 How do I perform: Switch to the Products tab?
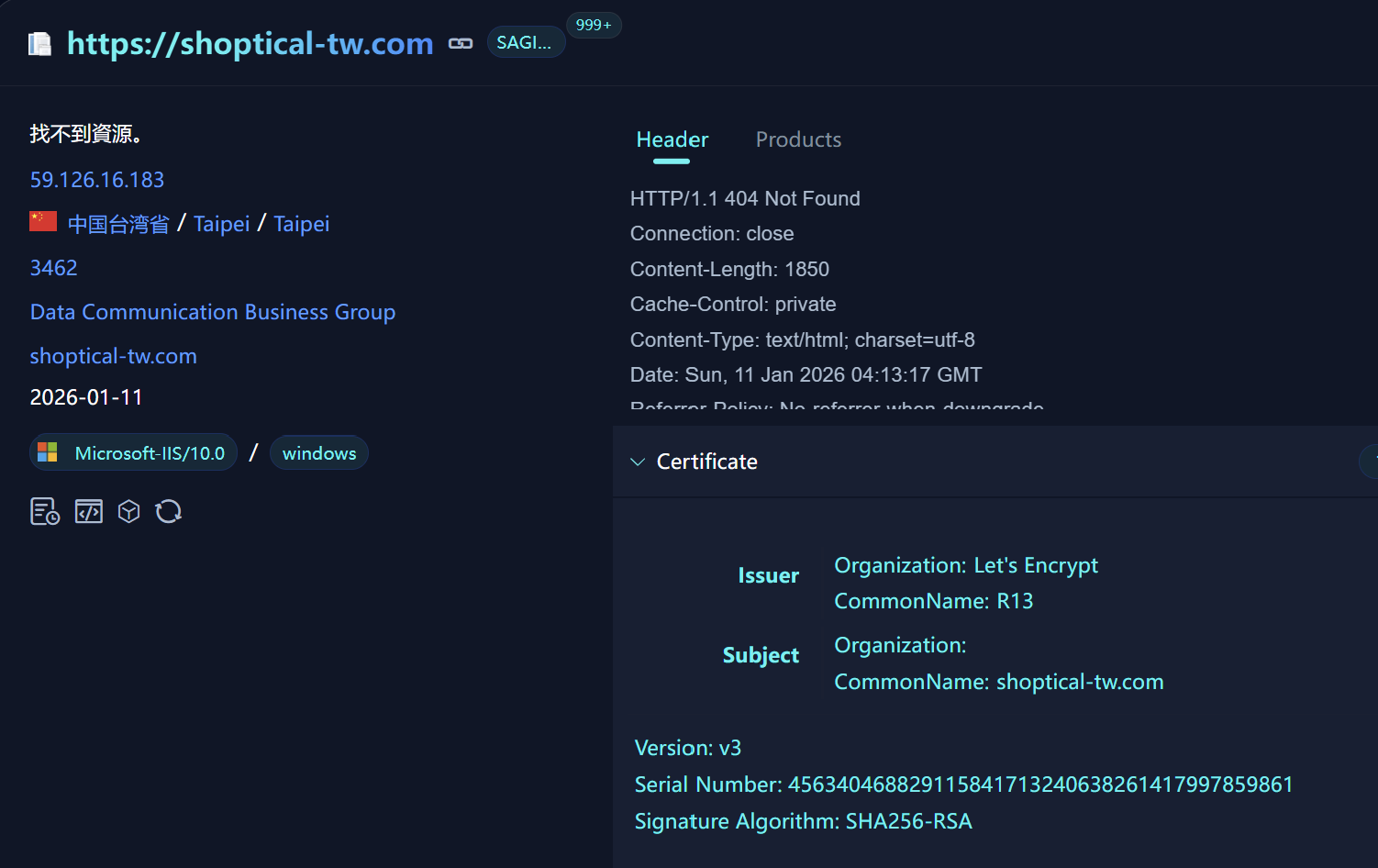coord(798,139)
